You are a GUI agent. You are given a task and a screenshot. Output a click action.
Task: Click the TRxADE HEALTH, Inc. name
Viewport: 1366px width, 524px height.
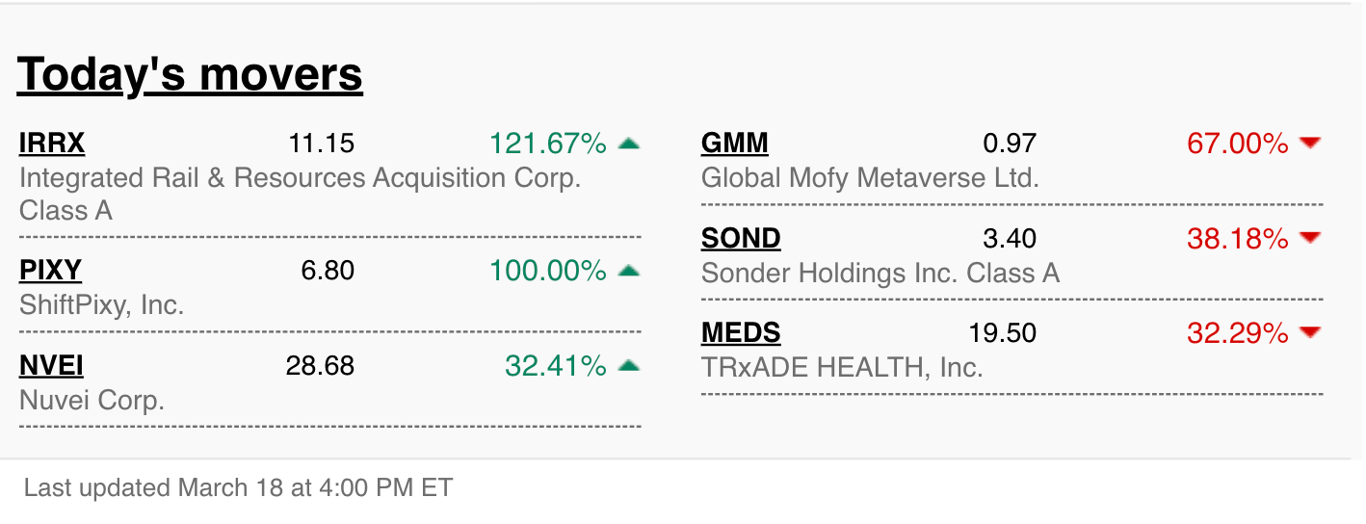842,368
